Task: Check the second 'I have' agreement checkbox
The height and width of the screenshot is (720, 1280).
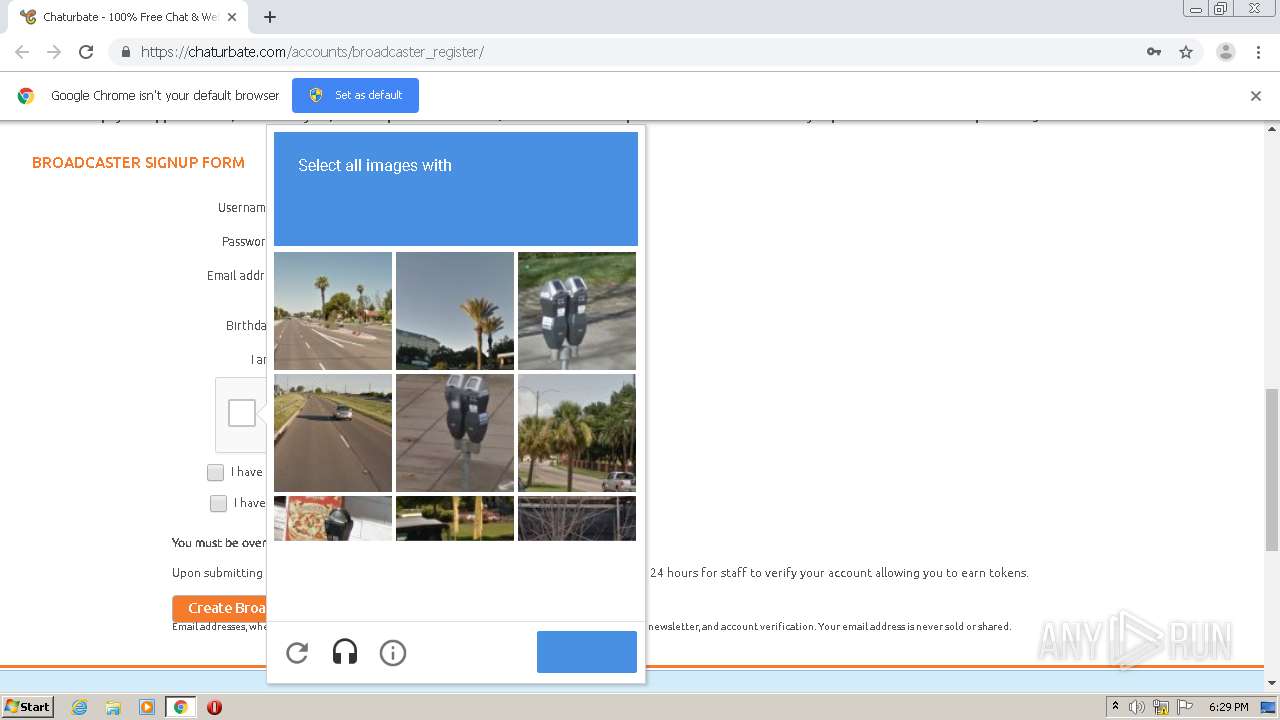Action: pos(218,503)
